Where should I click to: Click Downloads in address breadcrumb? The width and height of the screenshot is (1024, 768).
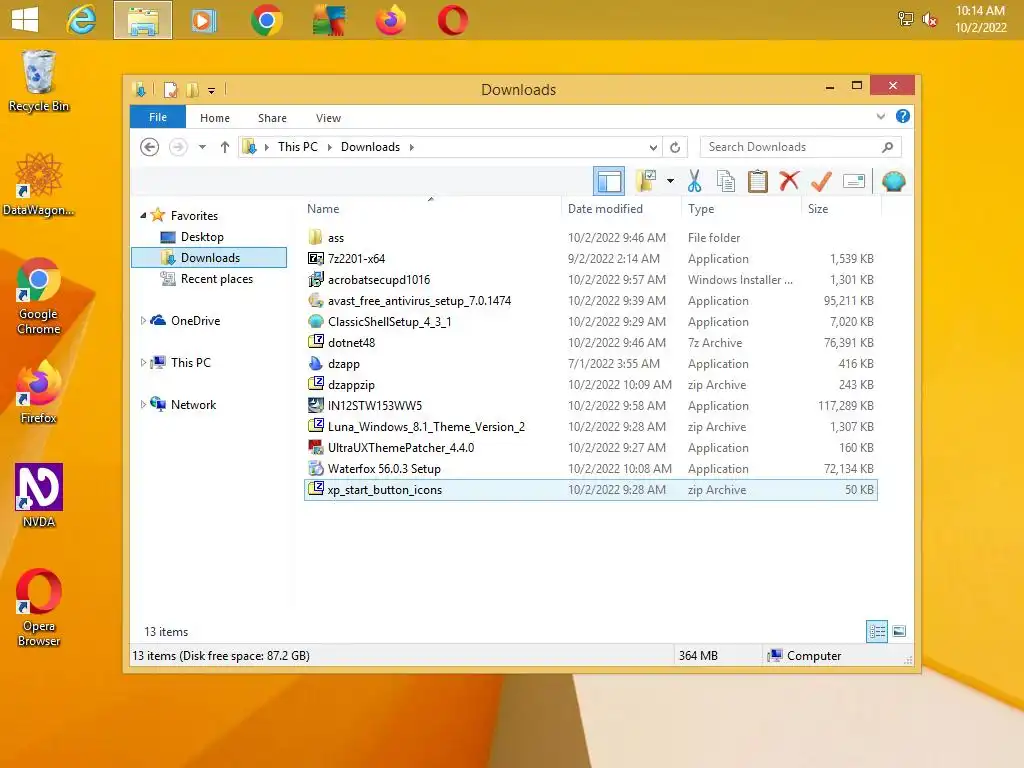pos(370,147)
